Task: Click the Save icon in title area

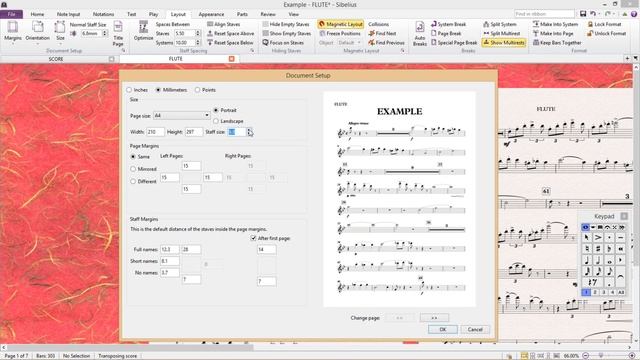Action: 583,14
